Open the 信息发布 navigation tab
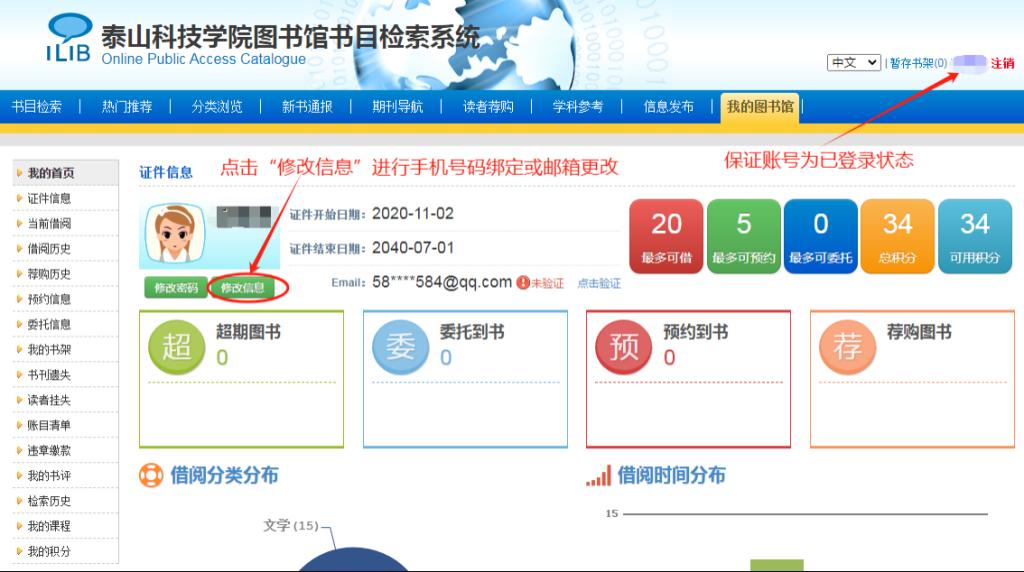Screen dimensions: 1024x572 [668, 106]
